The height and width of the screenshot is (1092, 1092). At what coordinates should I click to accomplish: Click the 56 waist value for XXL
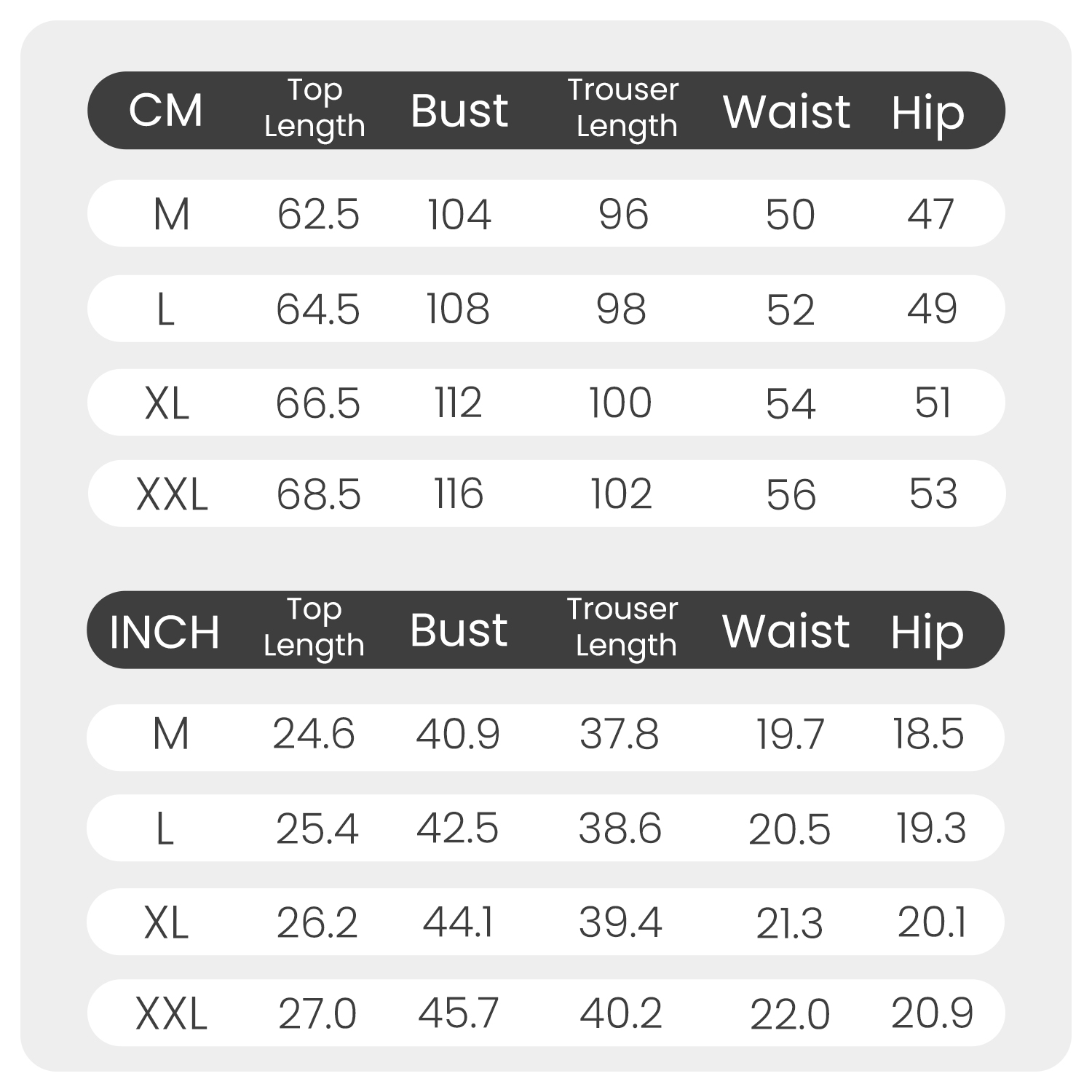[791, 495]
